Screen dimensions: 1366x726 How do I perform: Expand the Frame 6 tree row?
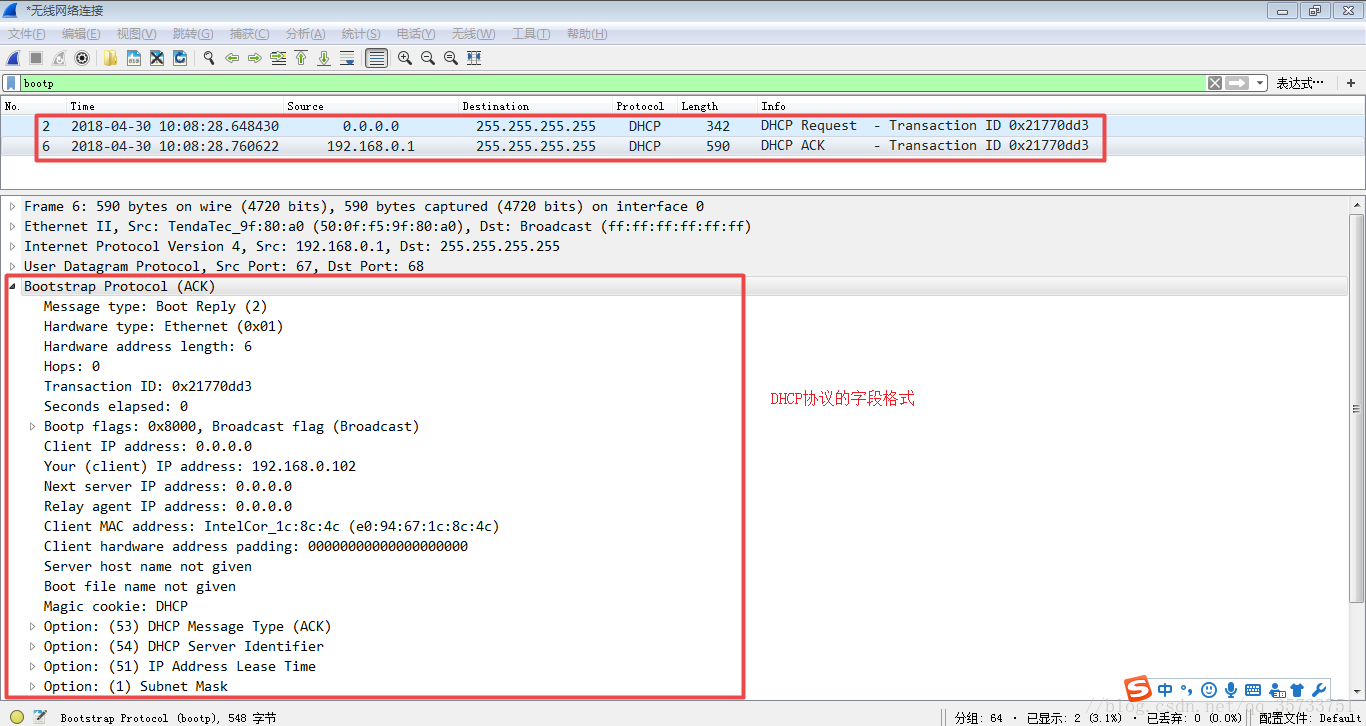(13, 206)
